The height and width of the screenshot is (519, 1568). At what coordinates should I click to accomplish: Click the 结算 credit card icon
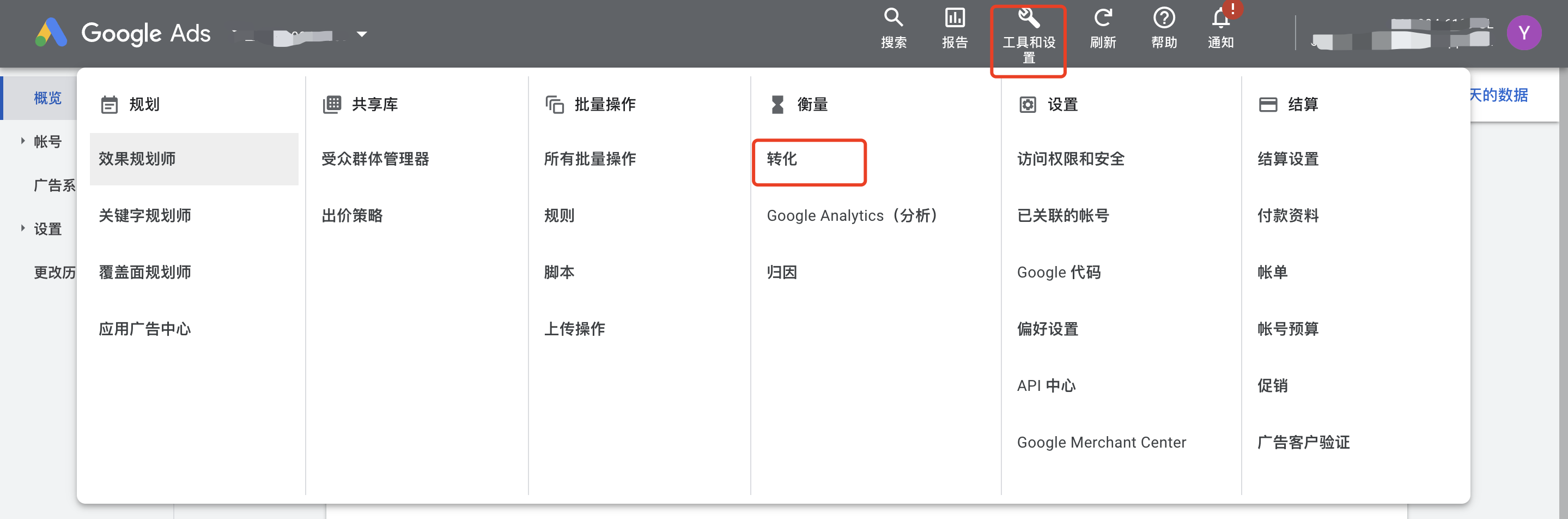click(x=1268, y=105)
